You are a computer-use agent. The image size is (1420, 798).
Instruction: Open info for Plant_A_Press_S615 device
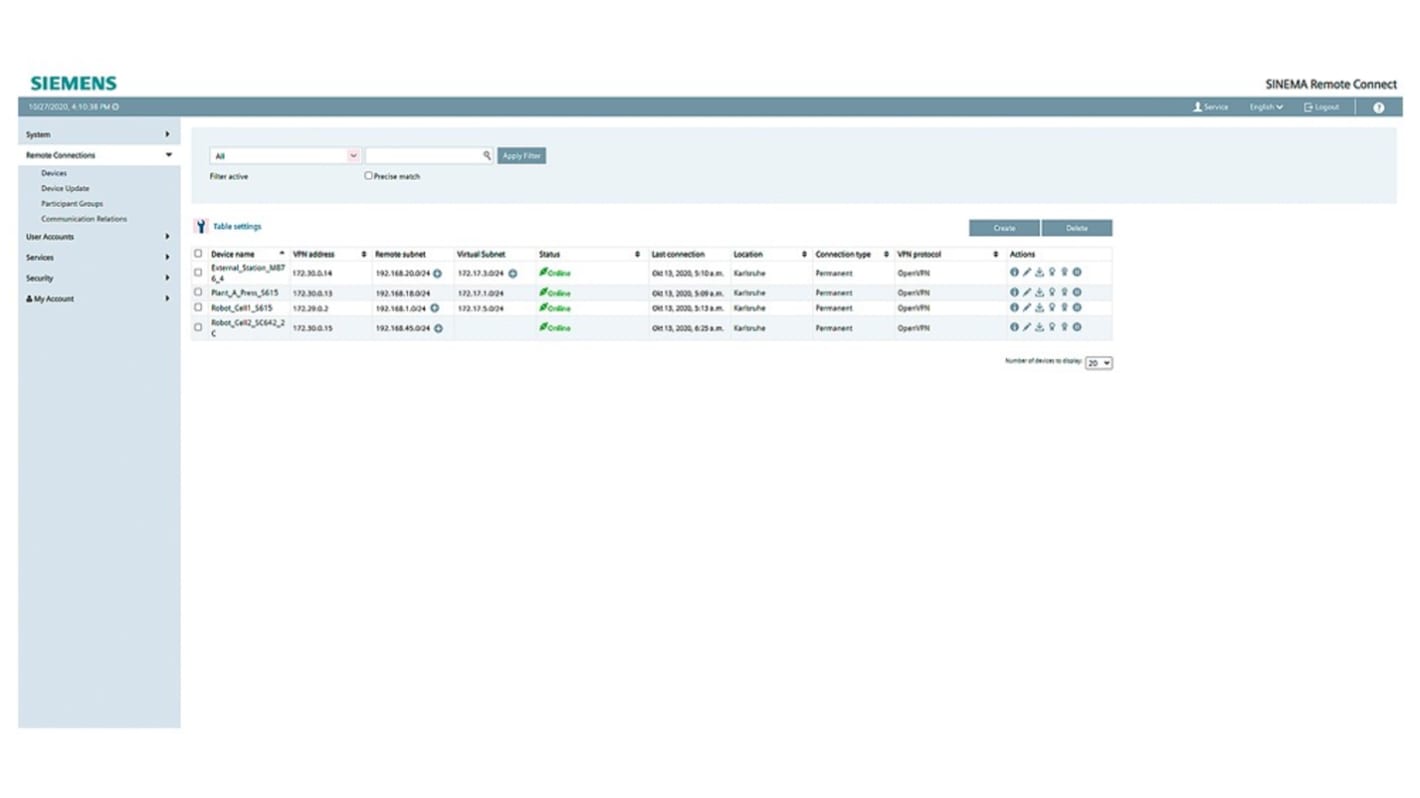tap(1014, 292)
